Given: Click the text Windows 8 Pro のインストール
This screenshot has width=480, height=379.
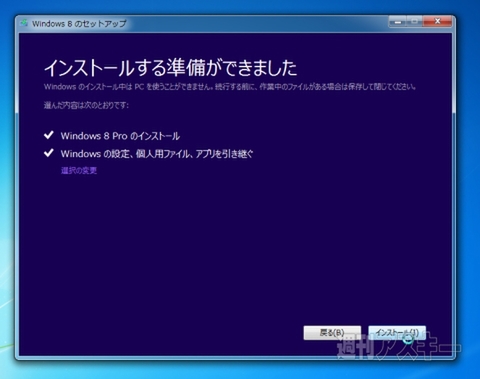Looking at the screenshot, I should 120,136.
